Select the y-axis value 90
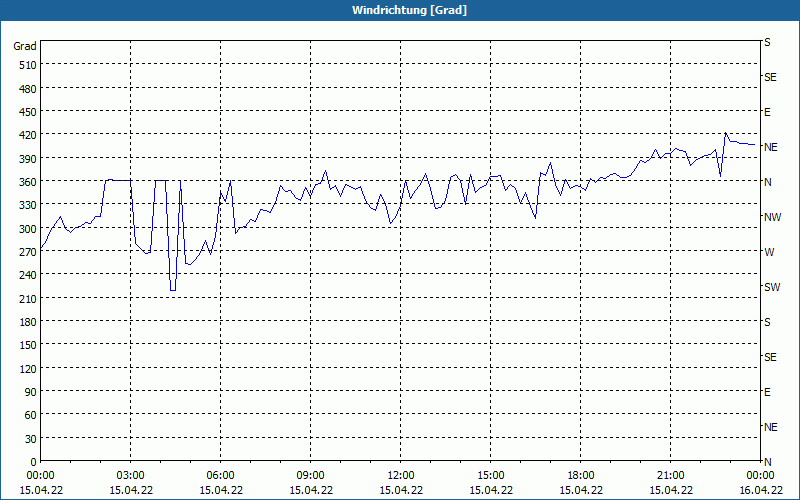800x500 pixels. point(31,392)
